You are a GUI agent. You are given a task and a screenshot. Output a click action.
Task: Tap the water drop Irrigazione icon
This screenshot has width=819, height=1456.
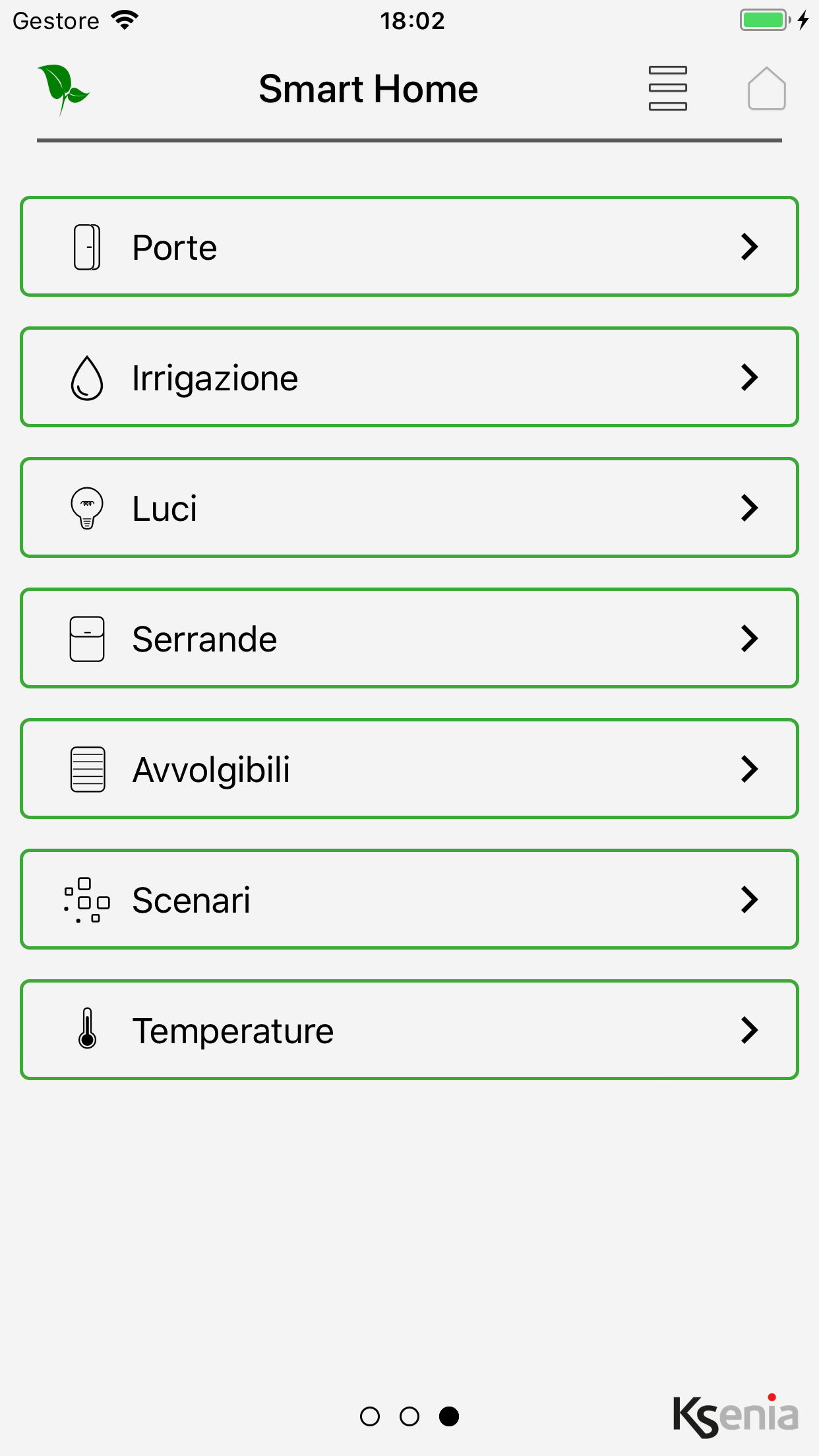click(x=87, y=378)
